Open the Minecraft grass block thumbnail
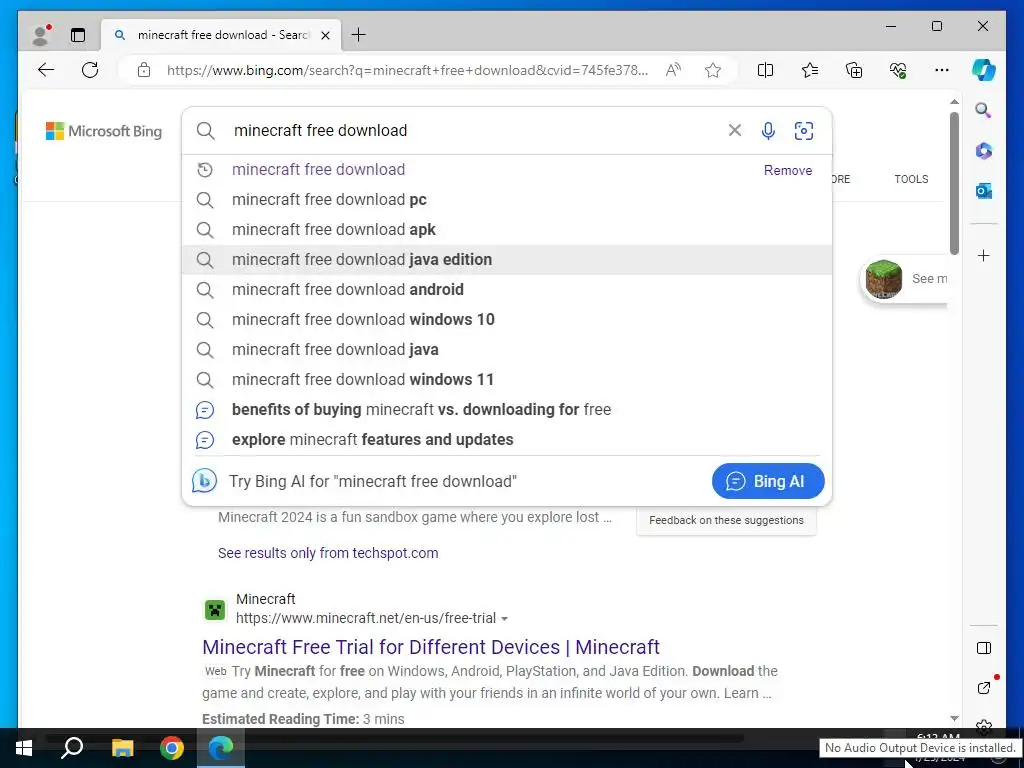Image resolution: width=1024 pixels, height=768 pixels. click(884, 279)
